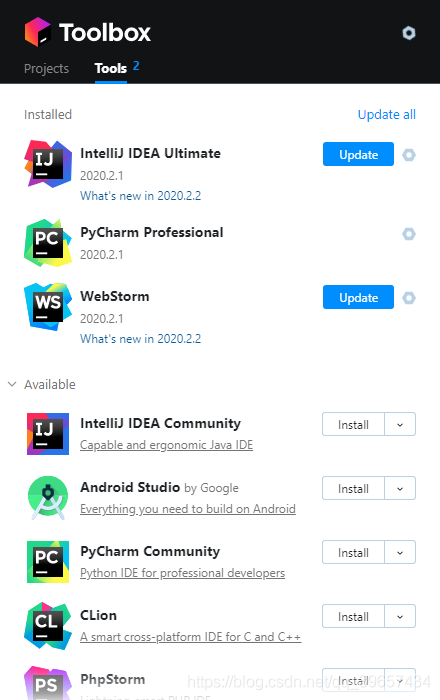440x700 pixels.
Task: Update IntelliJ IDEA Ultimate
Action: pyautogui.click(x=358, y=154)
